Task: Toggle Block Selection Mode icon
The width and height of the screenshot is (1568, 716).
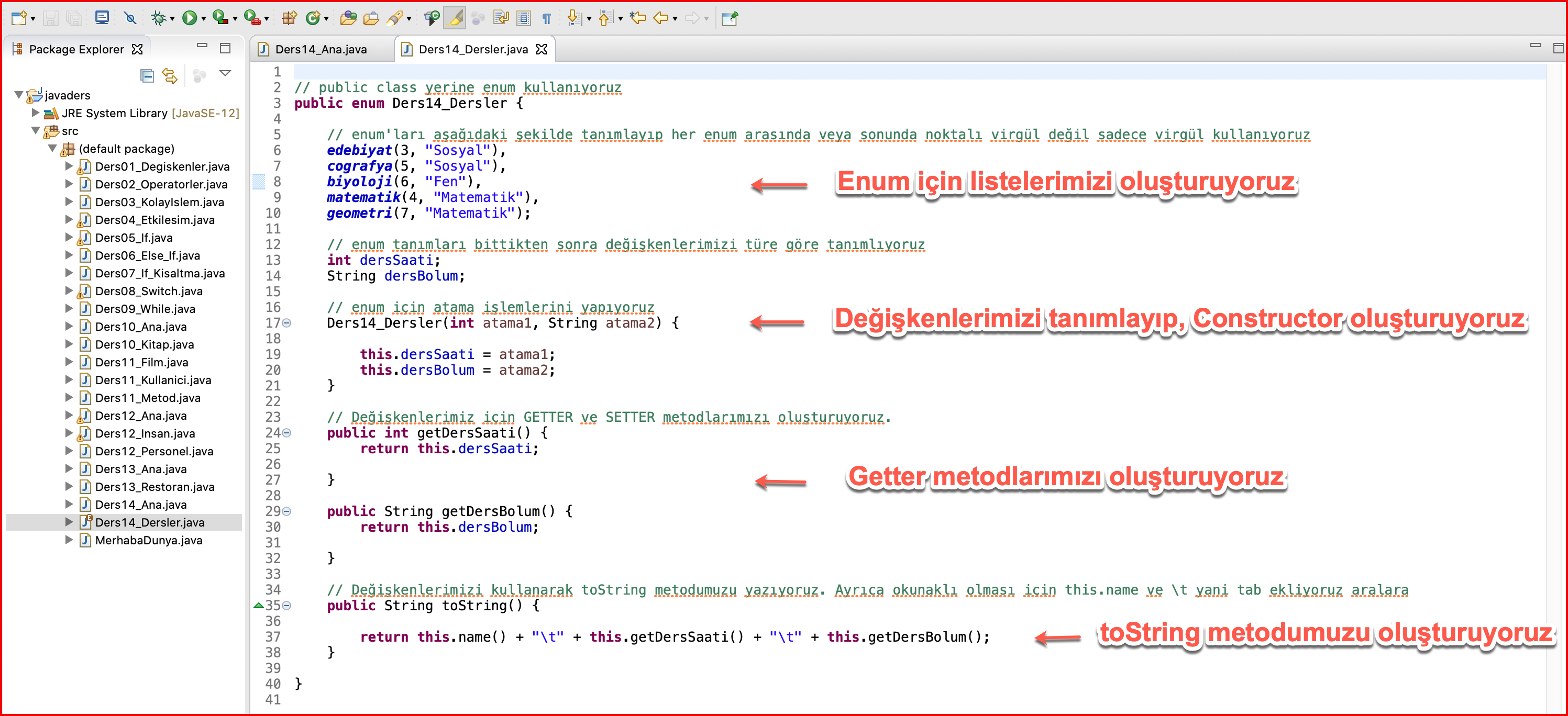Action: 524,18
